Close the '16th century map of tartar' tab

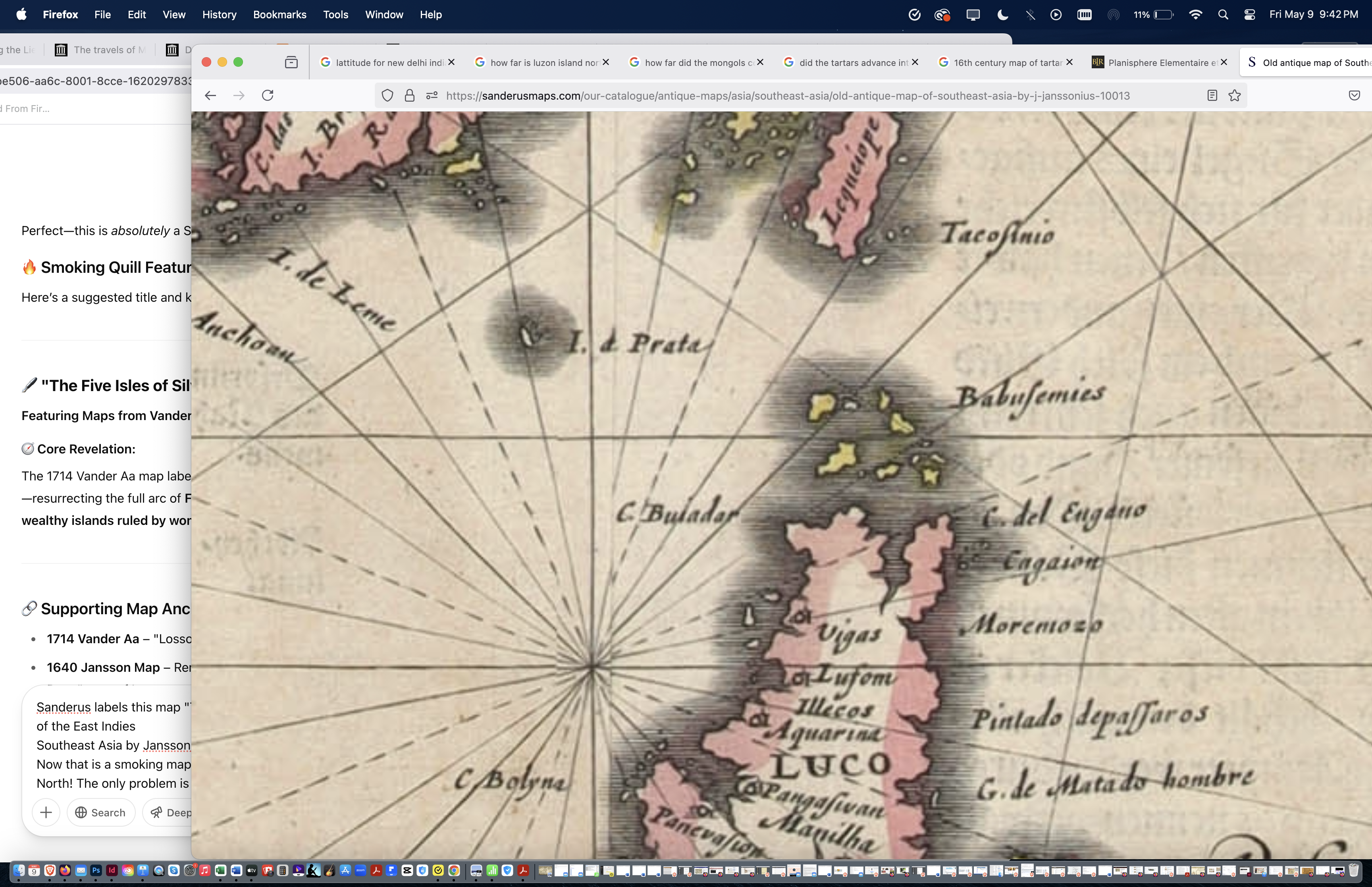[x=1069, y=62]
